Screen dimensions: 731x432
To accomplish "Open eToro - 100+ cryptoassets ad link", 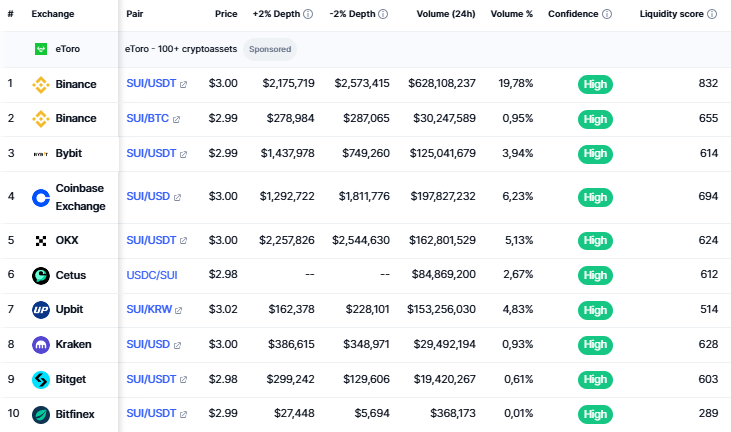I will pos(181,49).
